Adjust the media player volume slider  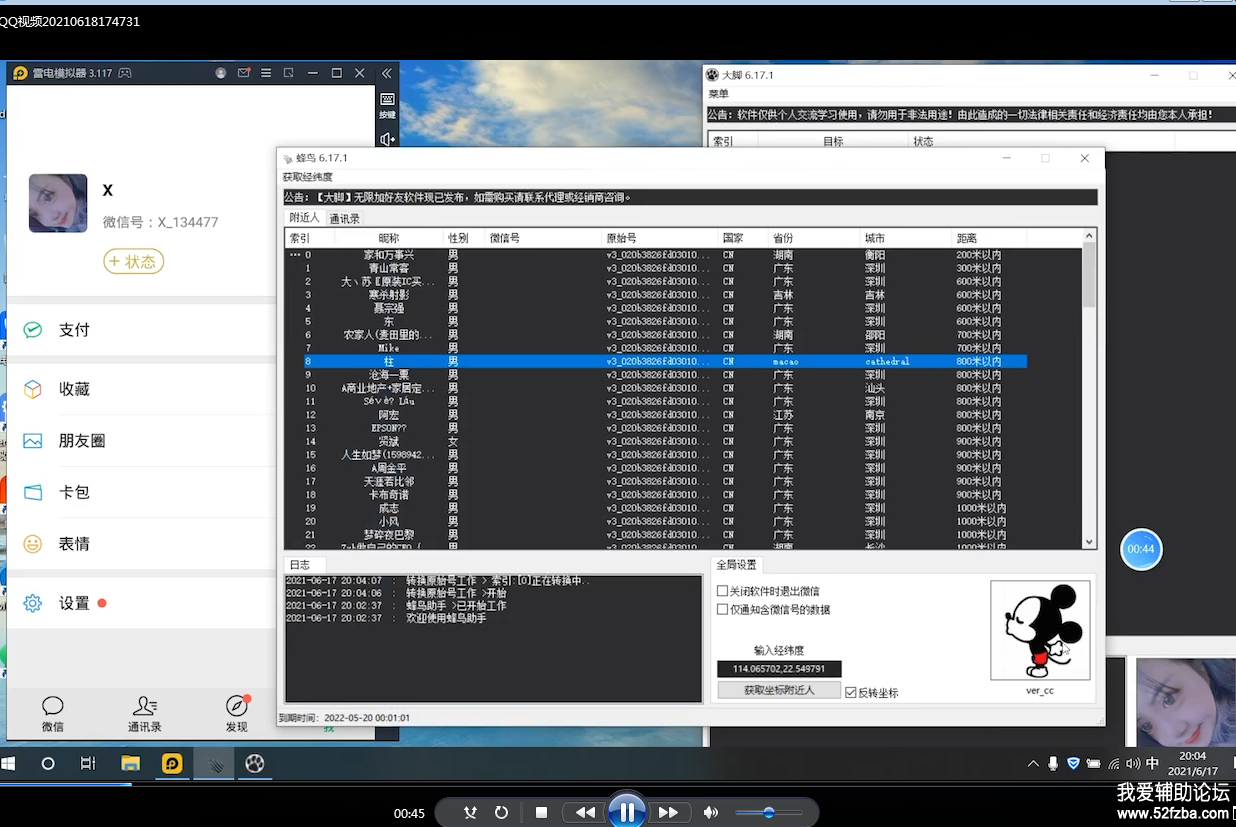(768, 813)
